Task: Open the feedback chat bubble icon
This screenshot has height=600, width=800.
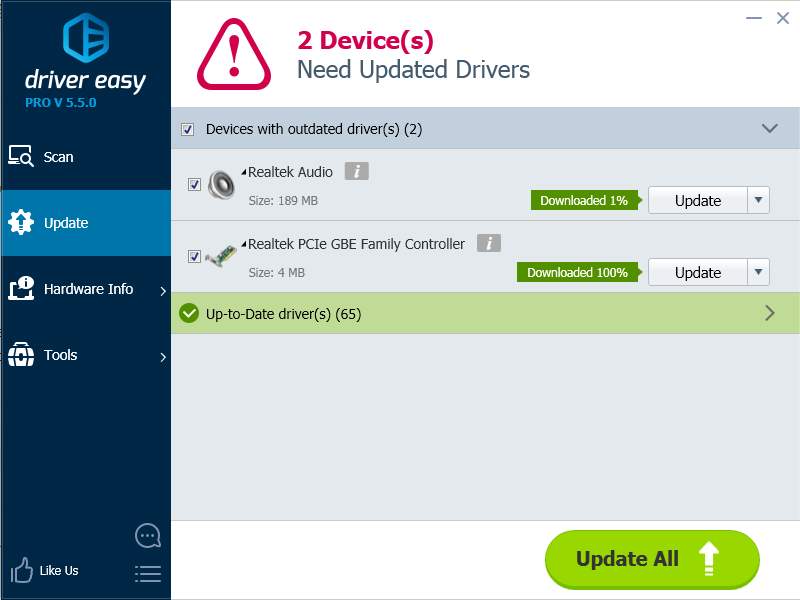Action: click(148, 536)
